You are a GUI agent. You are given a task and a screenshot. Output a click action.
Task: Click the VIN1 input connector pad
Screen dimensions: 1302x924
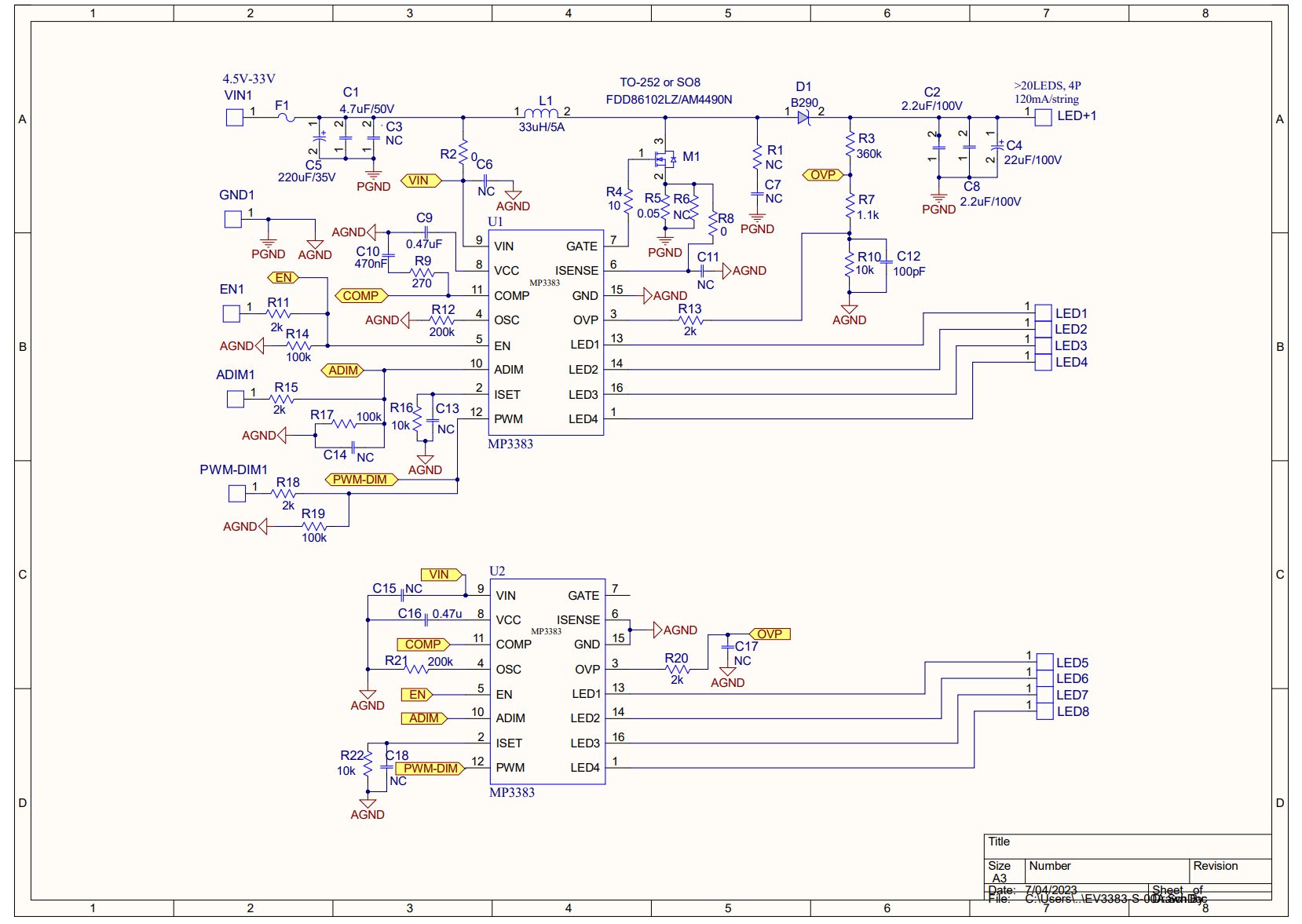click(x=234, y=118)
